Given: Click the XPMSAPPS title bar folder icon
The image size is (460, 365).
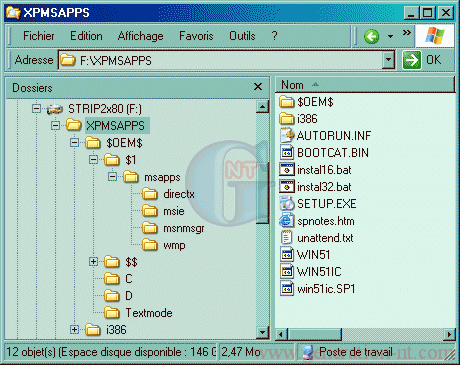Looking at the screenshot, I should (x=13, y=13).
